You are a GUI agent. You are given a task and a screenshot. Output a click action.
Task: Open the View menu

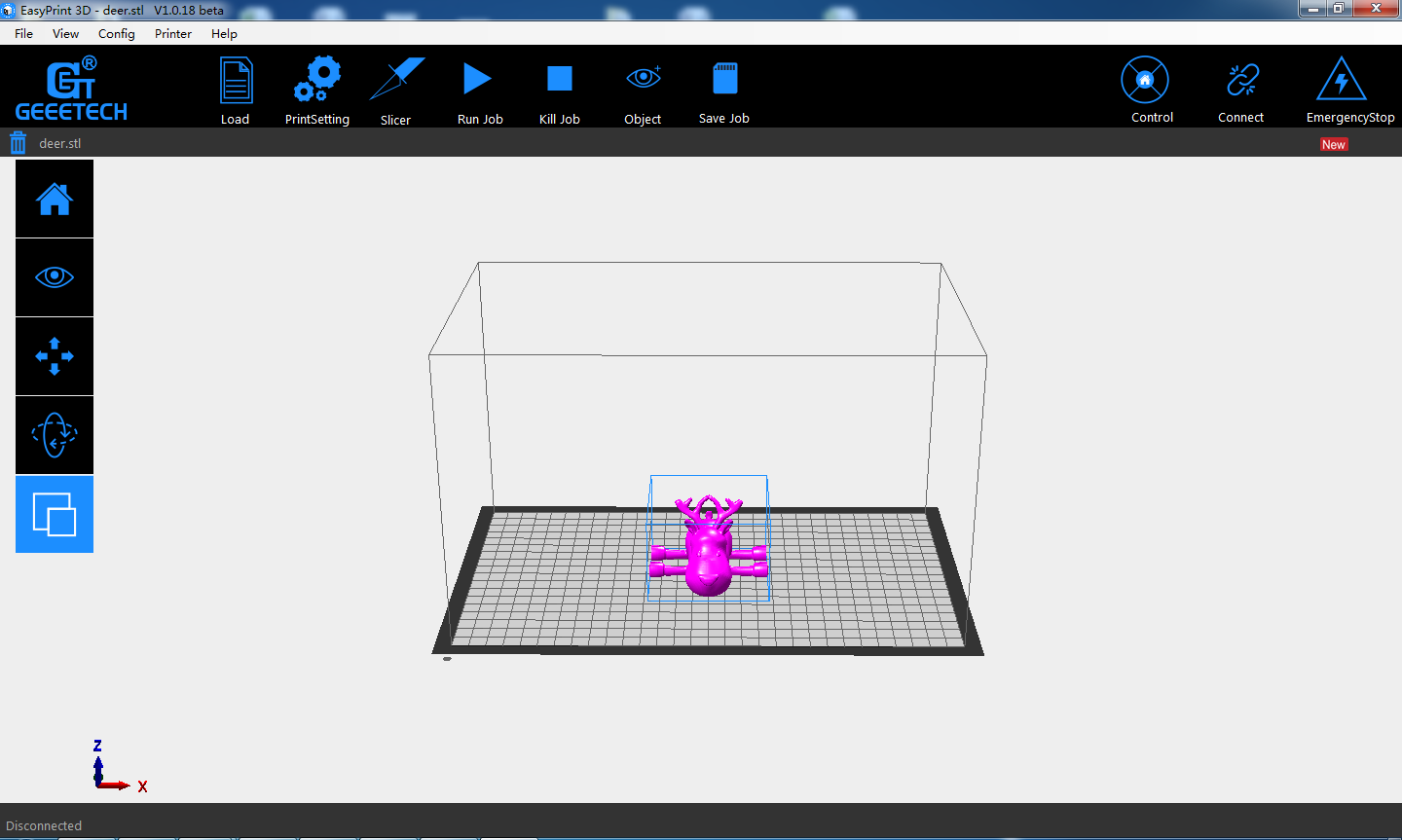66,33
